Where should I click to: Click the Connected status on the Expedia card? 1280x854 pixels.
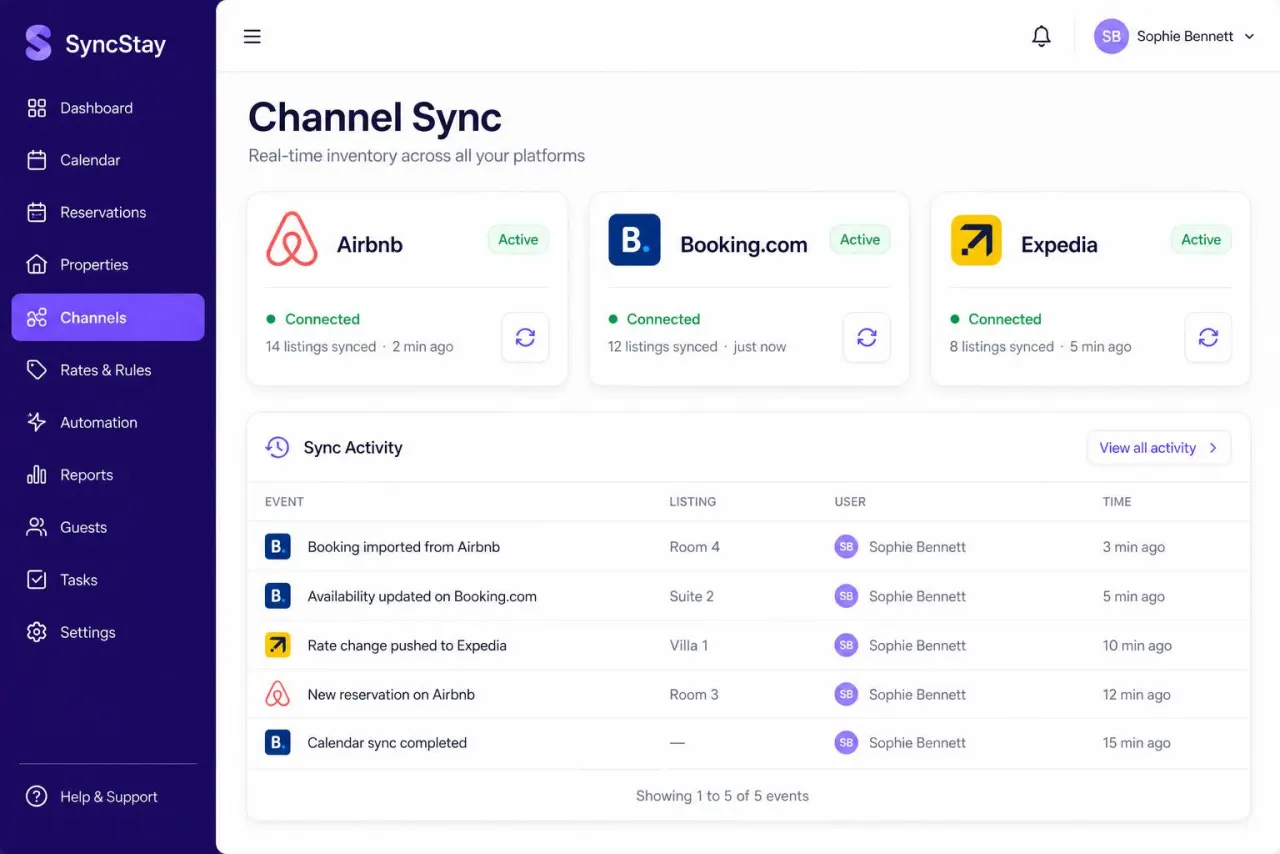click(996, 319)
